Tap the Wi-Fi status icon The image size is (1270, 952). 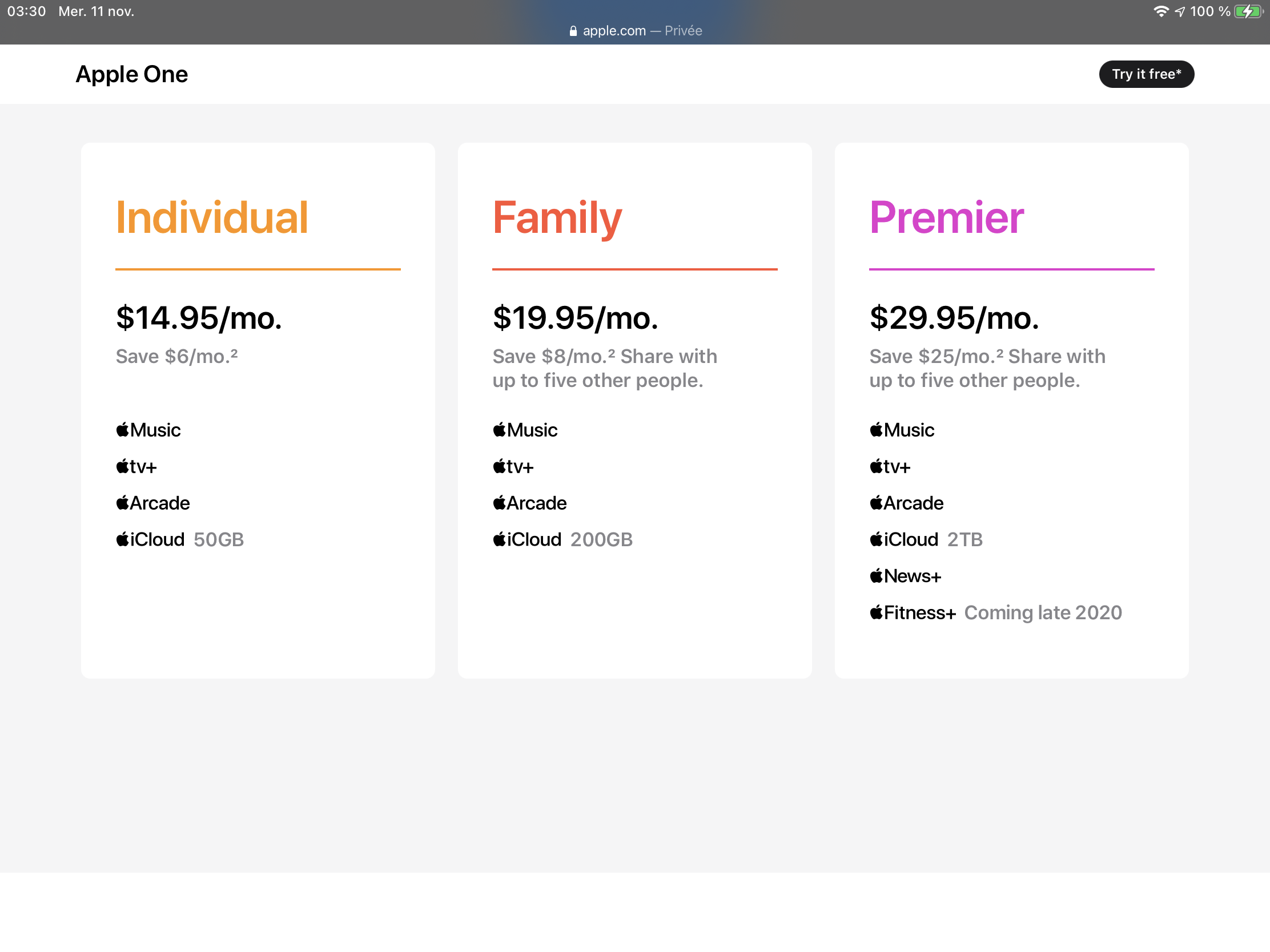[1160, 11]
